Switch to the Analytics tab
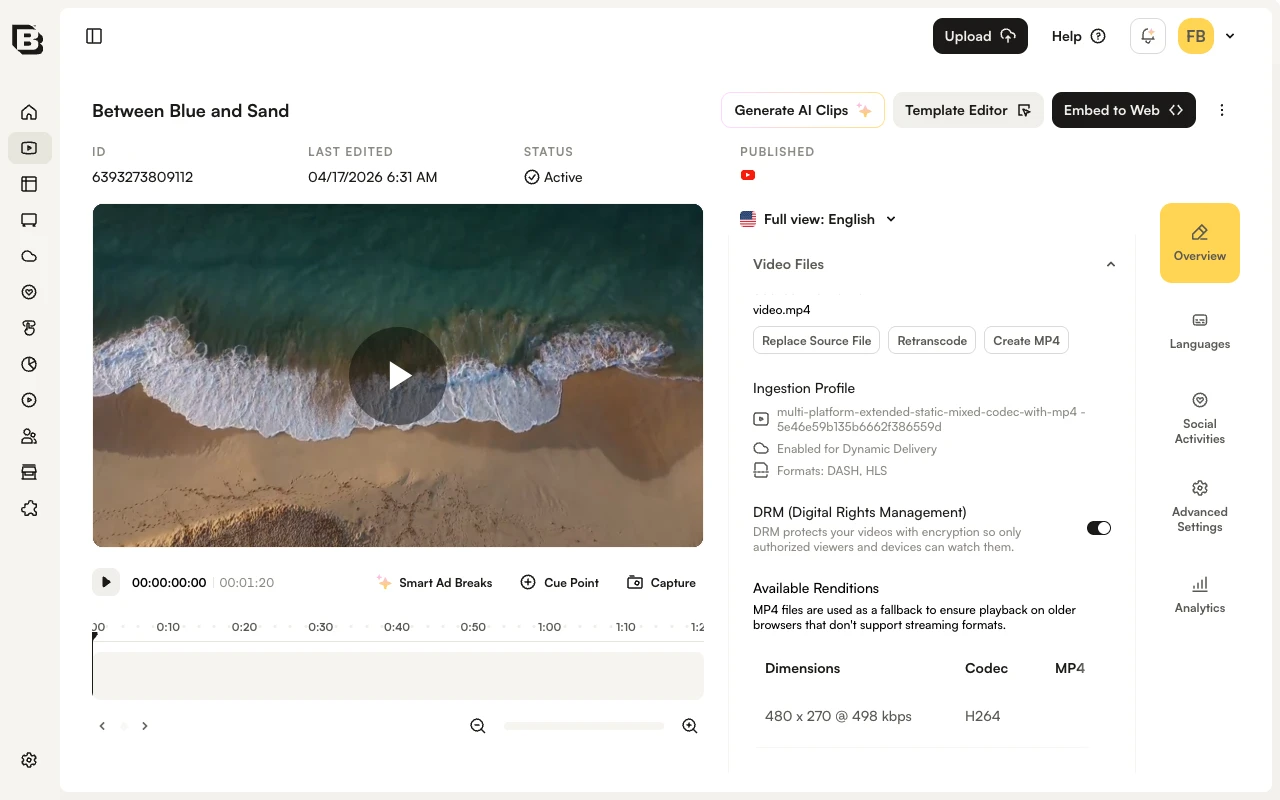Viewport: 1280px width, 800px height. tap(1200, 595)
